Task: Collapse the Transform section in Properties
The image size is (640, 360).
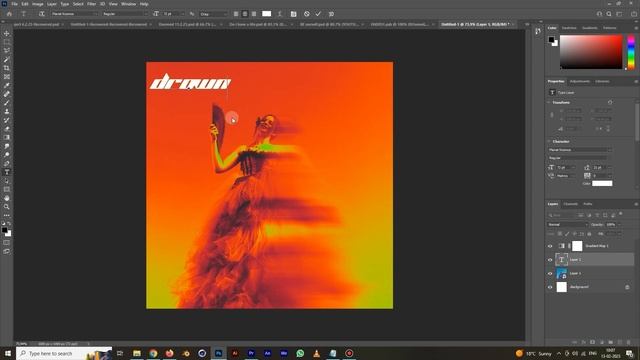Action: 549,102
